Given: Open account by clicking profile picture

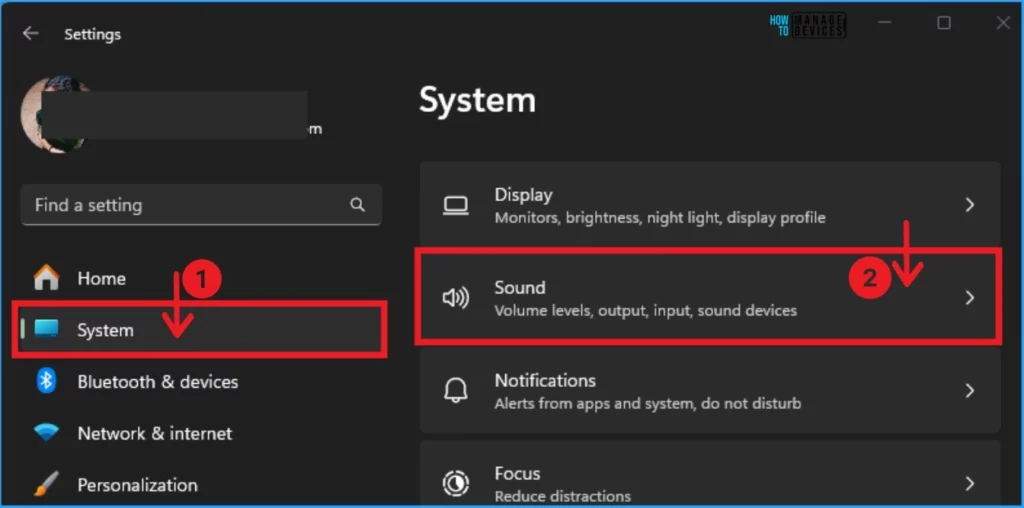Looking at the screenshot, I should click(55, 113).
